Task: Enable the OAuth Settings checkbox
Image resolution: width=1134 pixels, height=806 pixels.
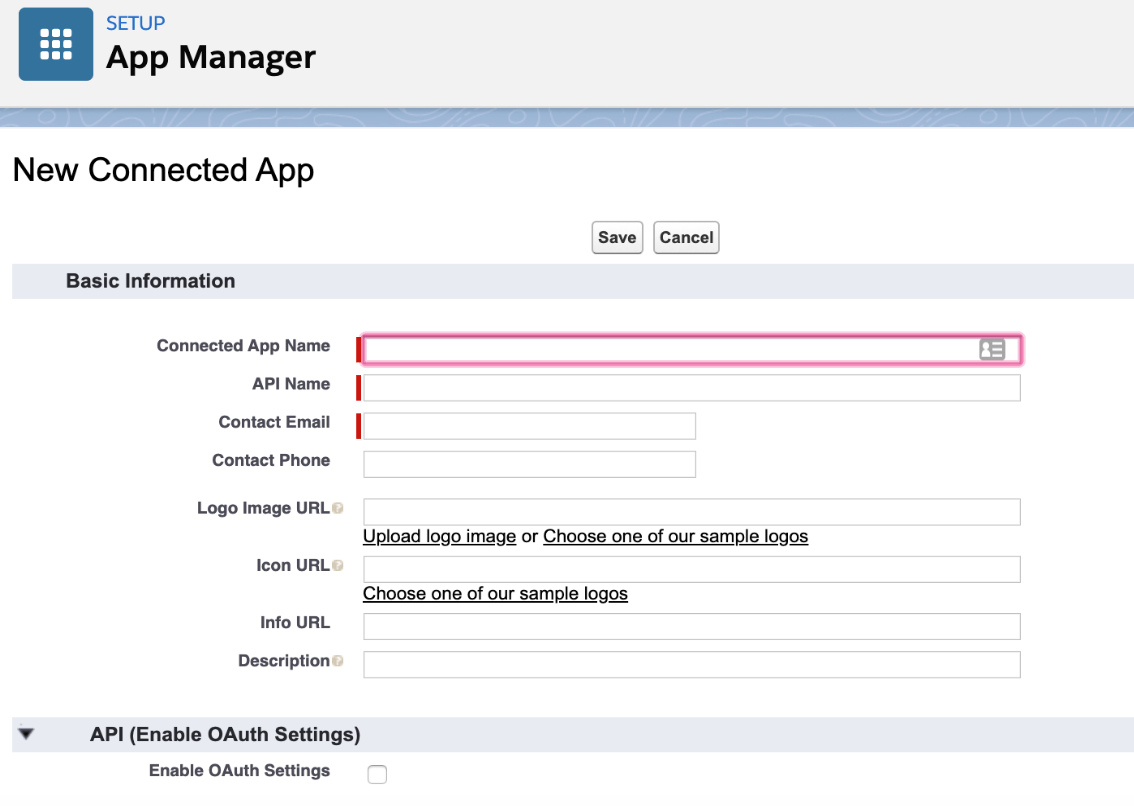Action: [377, 774]
